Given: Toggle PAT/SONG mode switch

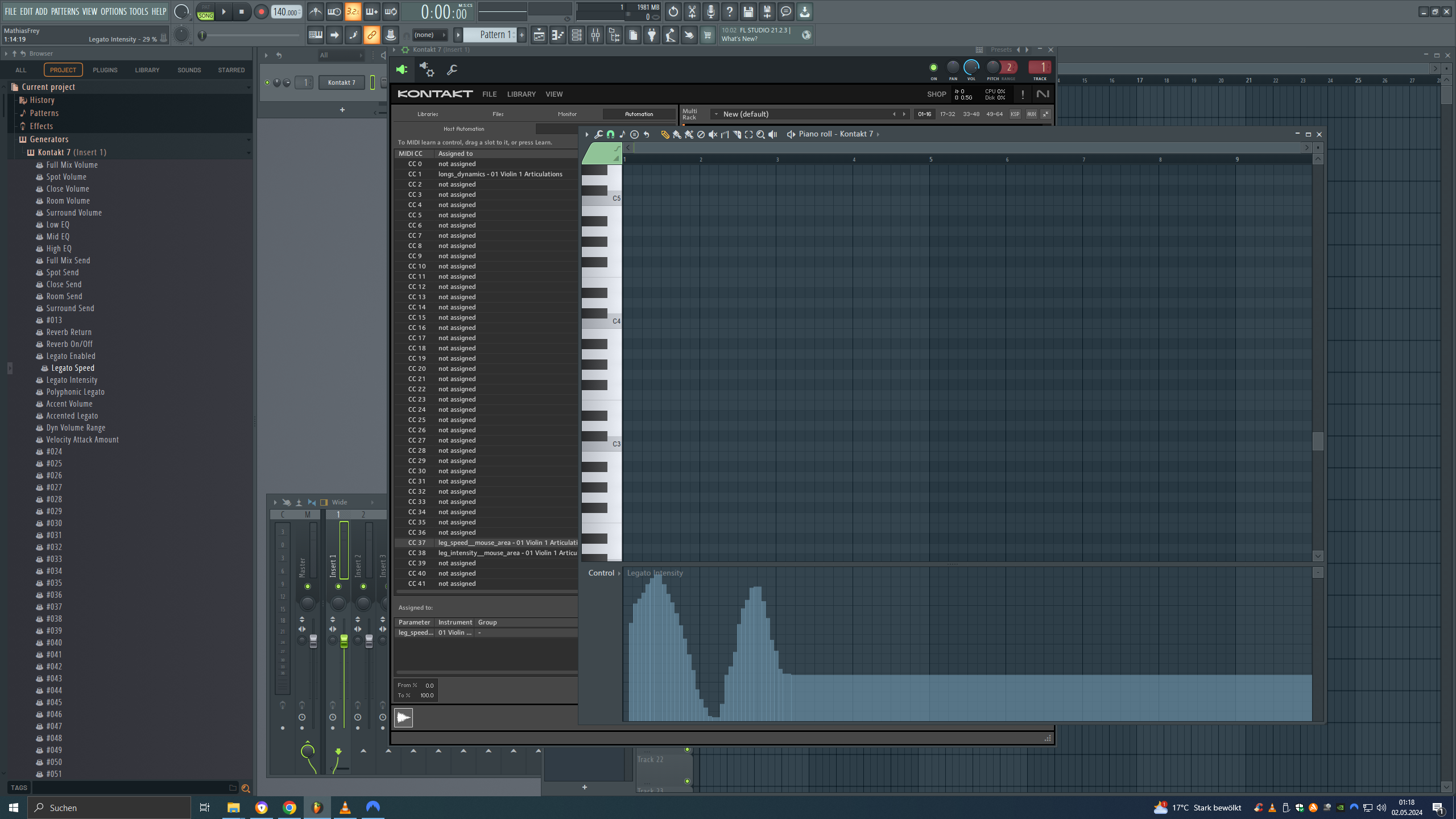Looking at the screenshot, I should pos(205,12).
